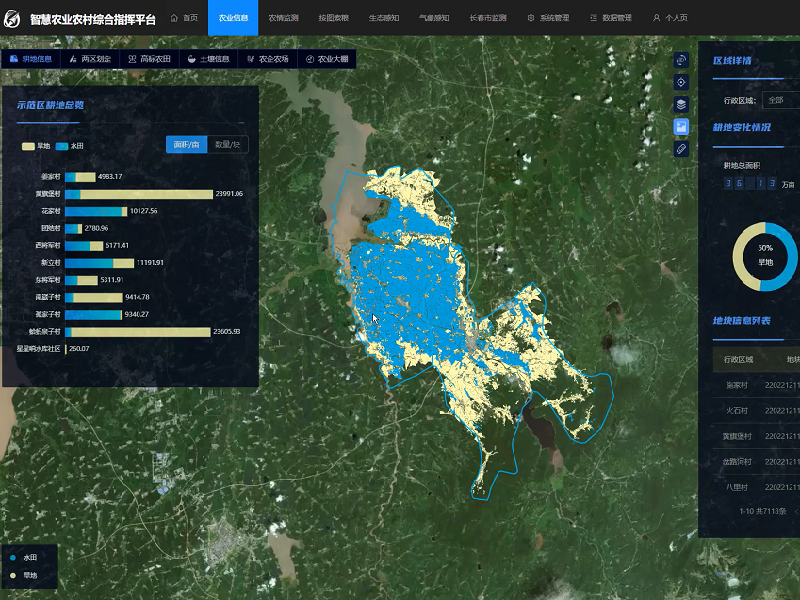Select the ruler measure tool
Viewport: 800px width, 600px height.
(x=681, y=149)
